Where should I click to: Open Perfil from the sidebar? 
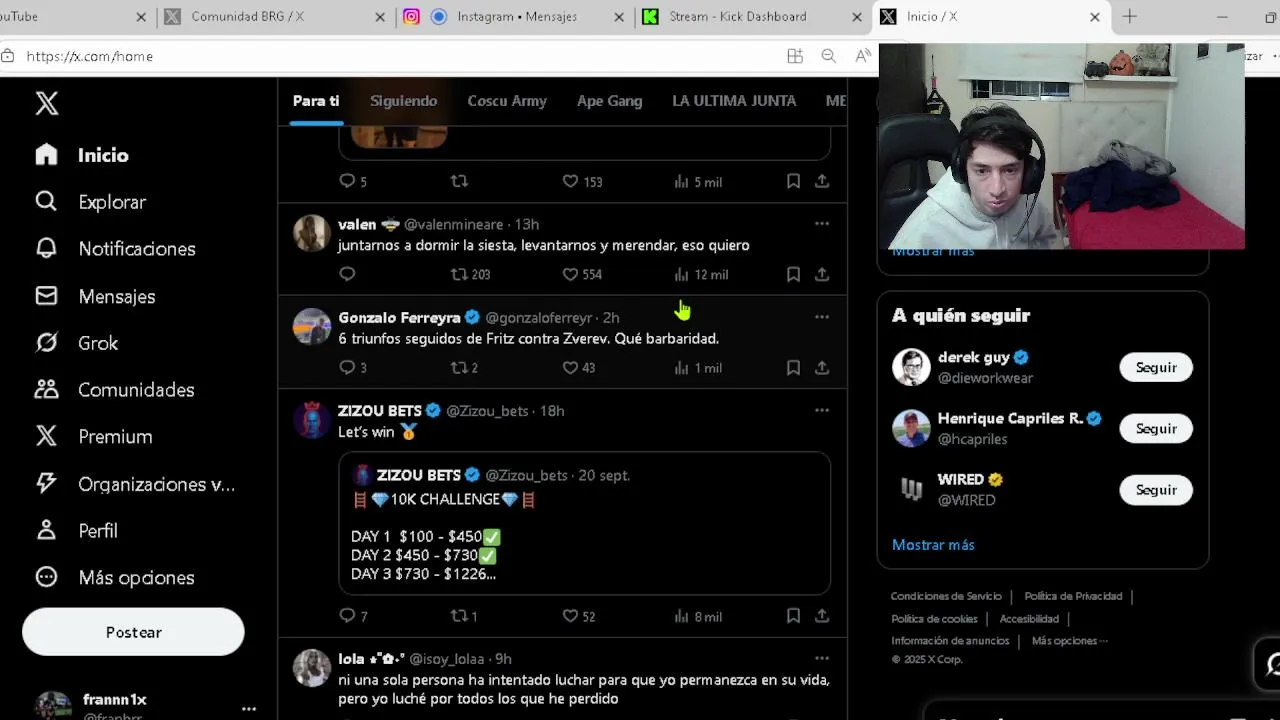(77, 531)
